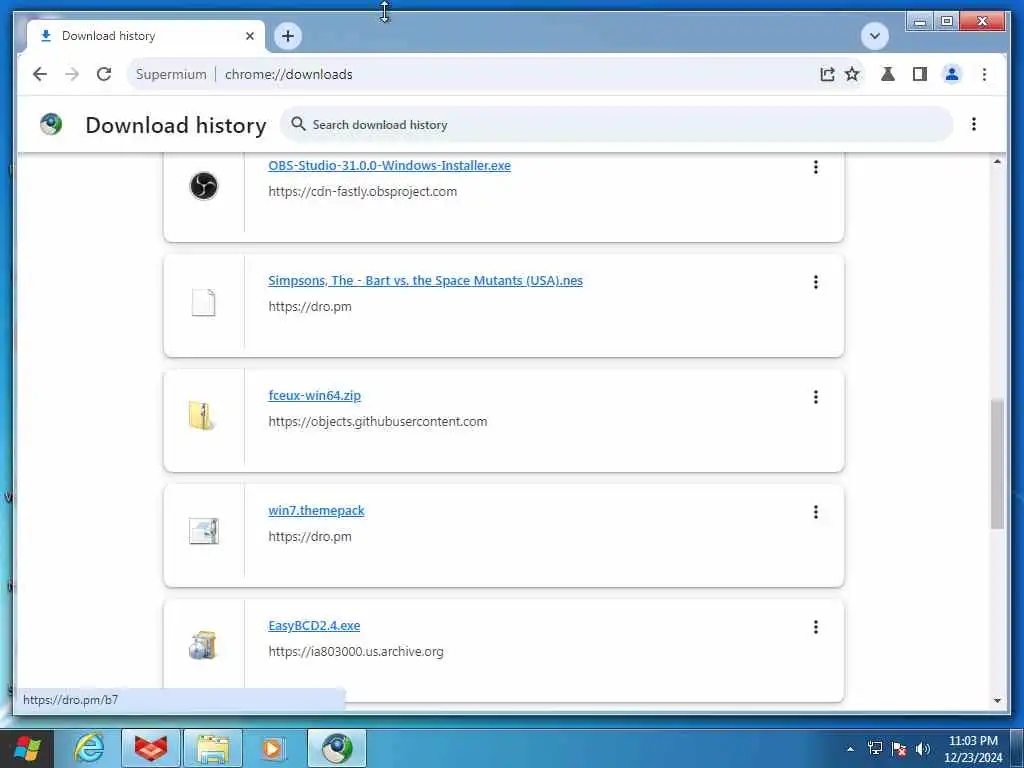This screenshot has height=768, width=1024.
Task: Click the scrollbar down arrow
Action: click(997, 700)
